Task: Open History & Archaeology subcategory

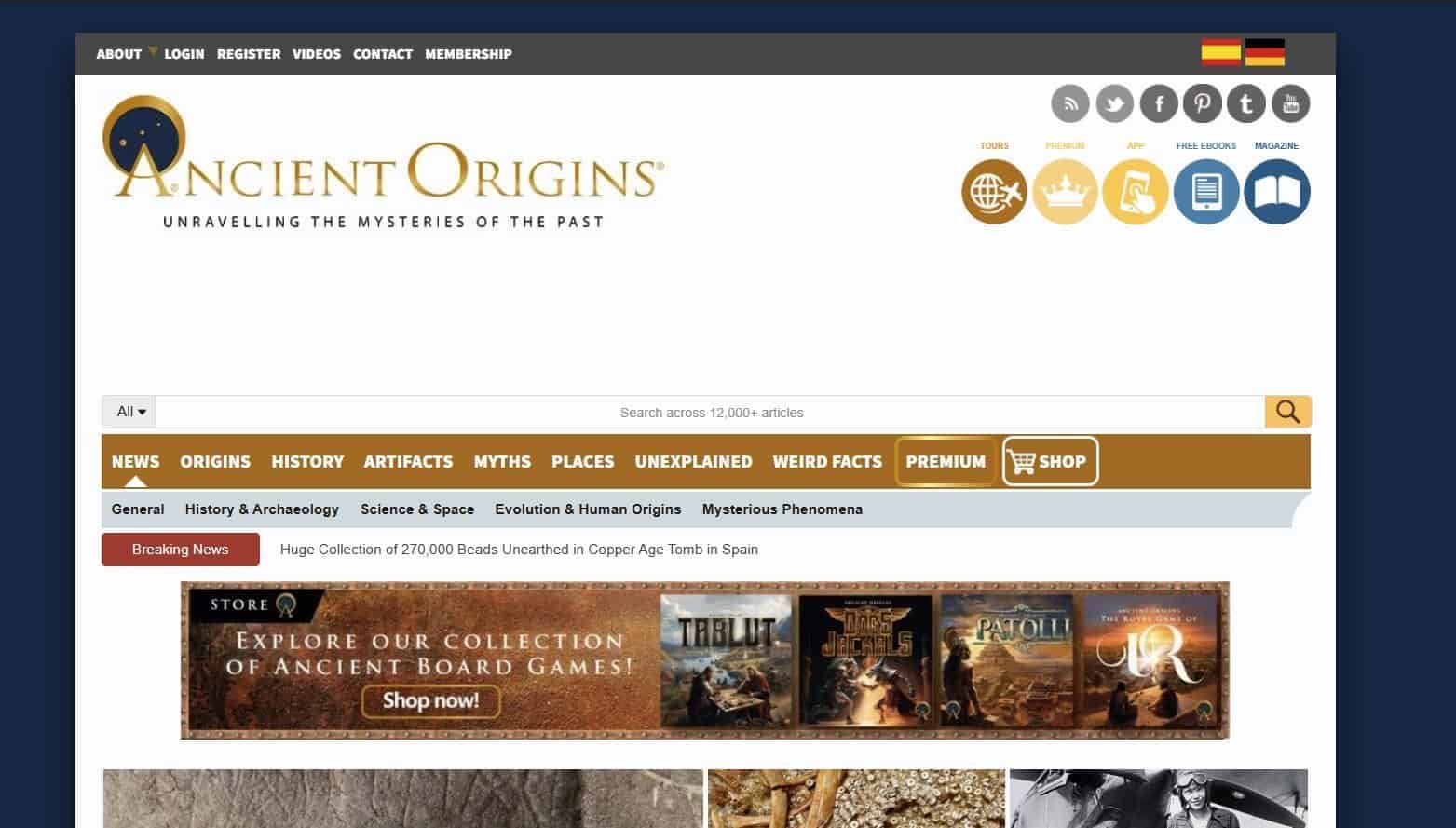Action: [262, 509]
